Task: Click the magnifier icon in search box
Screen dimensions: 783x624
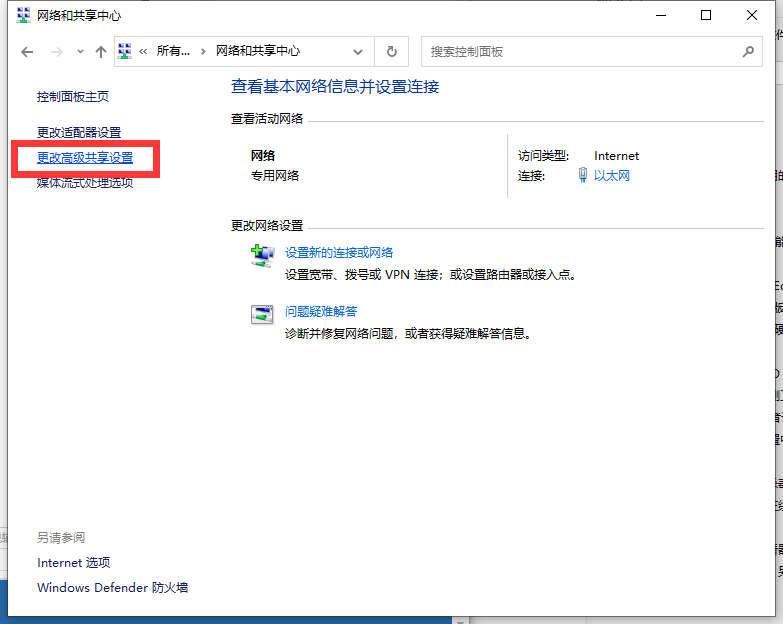Action: point(748,51)
